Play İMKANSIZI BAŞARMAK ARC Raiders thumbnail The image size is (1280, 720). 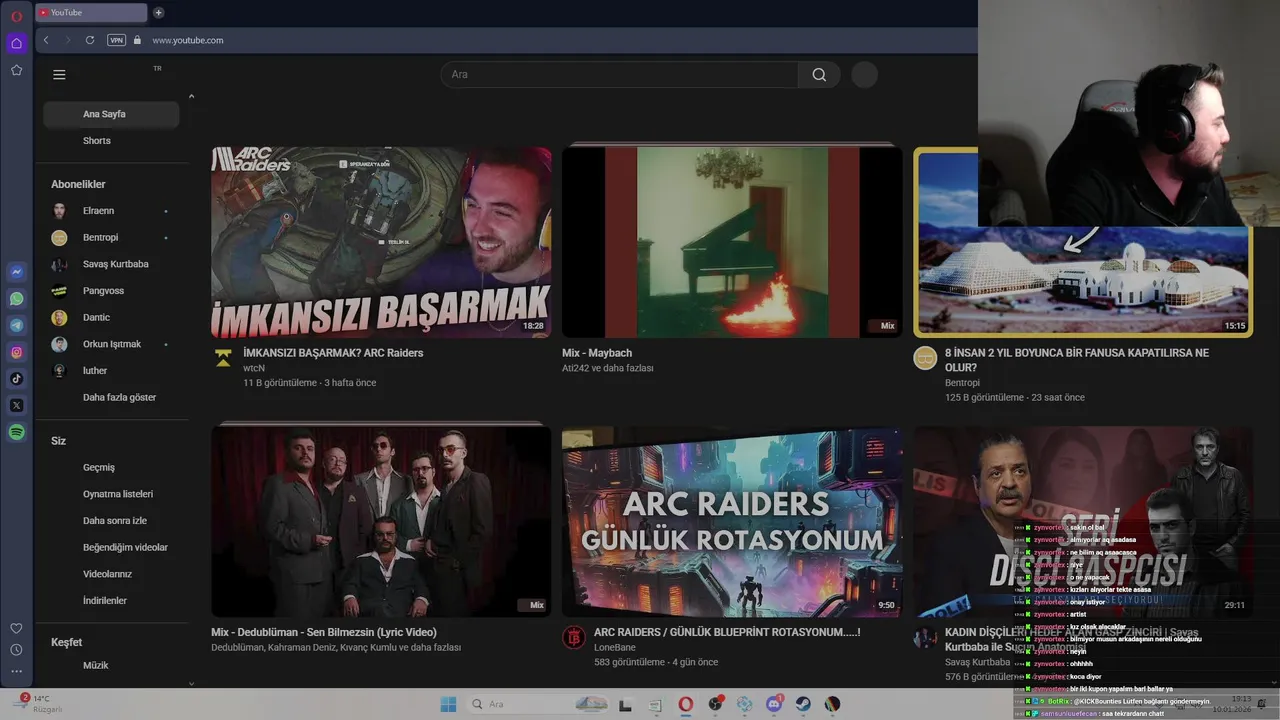click(381, 242)
